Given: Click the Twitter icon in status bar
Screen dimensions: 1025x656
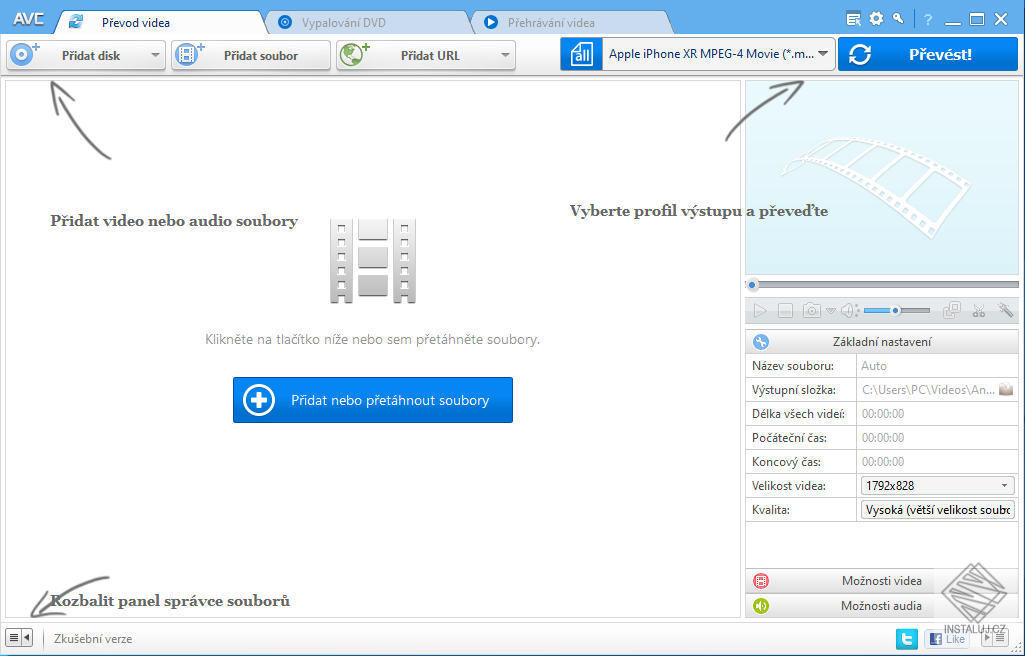Looking at the screenshot, I should pos(907,639).
